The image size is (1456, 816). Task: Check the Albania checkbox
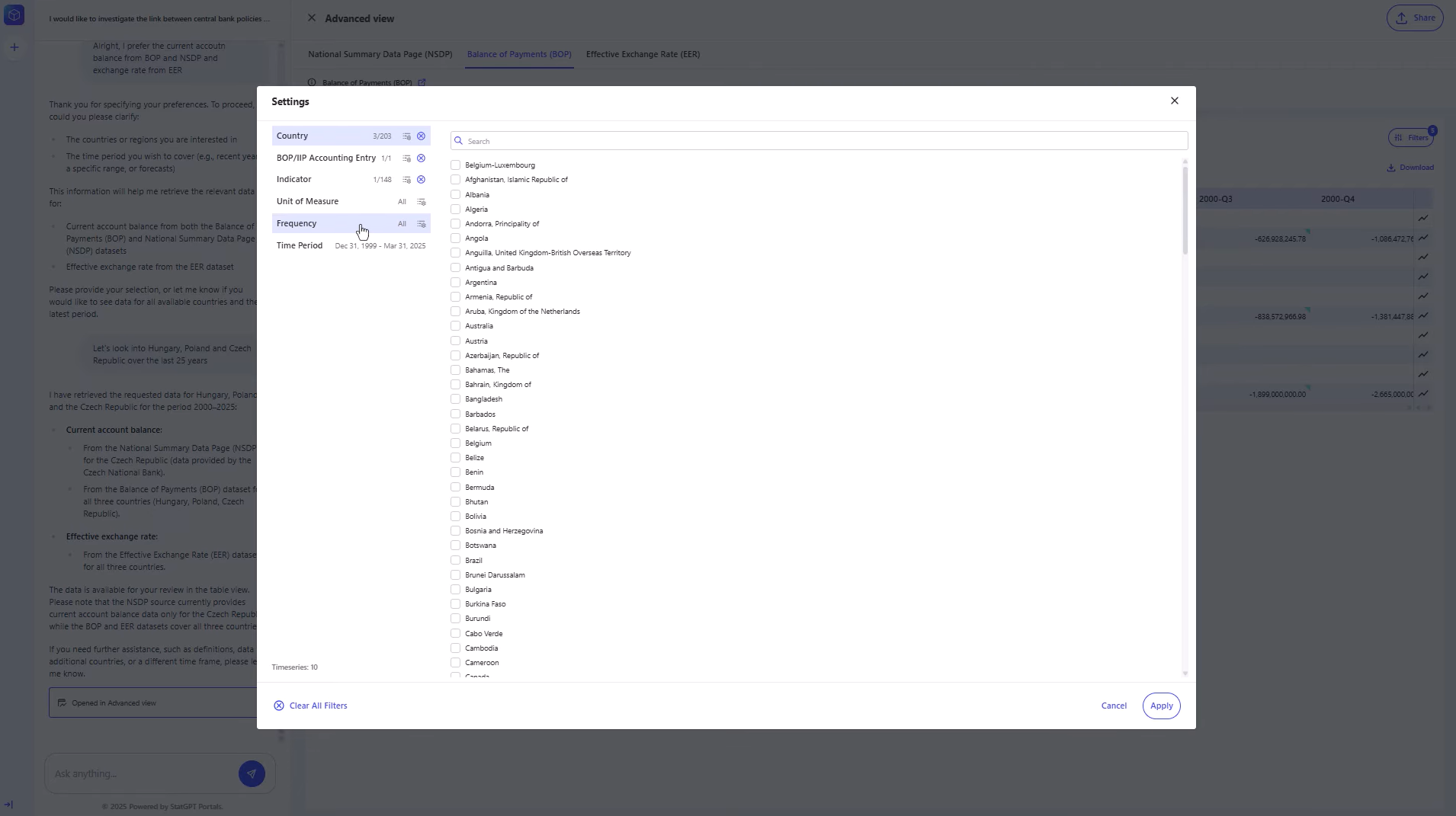(x=456, y=195)
